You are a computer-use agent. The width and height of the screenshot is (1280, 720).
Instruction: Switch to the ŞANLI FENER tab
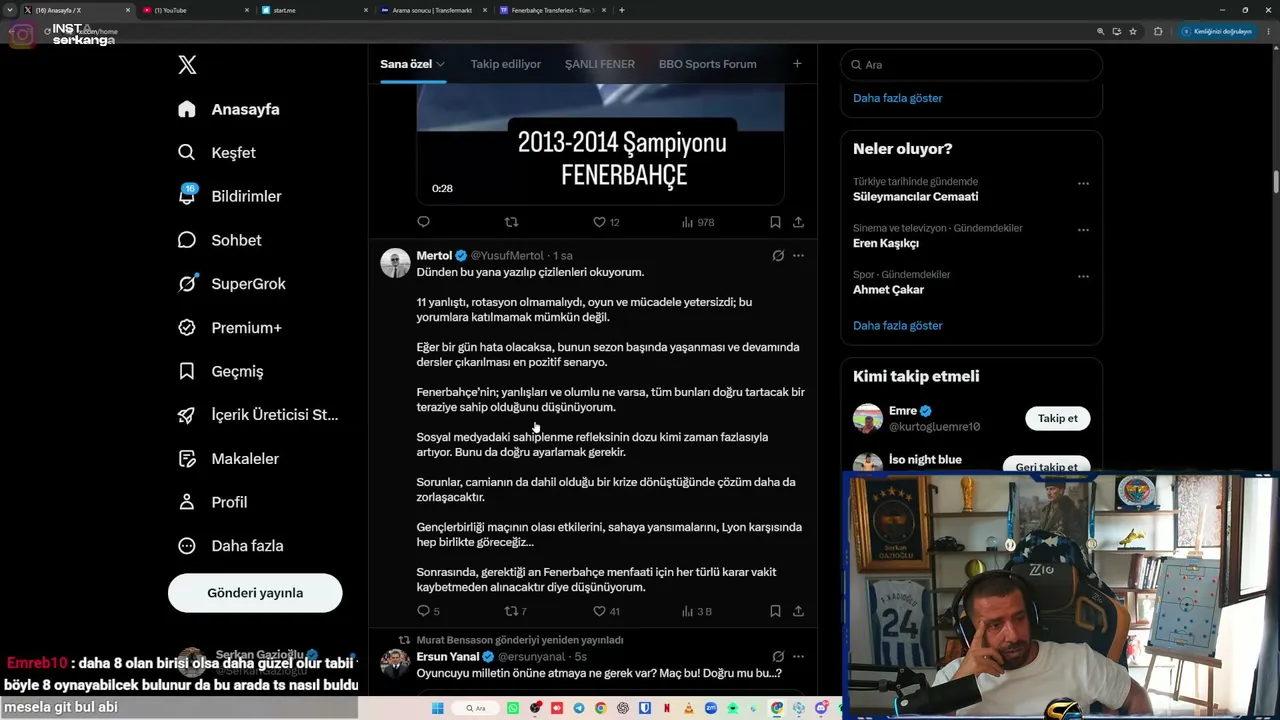click(600, 64)
